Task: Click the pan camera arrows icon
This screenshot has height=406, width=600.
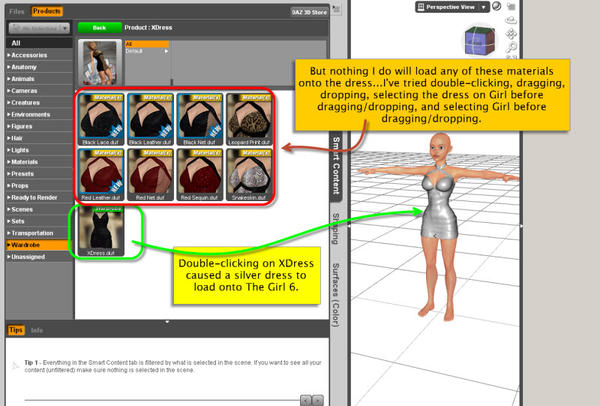Action: 511,34
